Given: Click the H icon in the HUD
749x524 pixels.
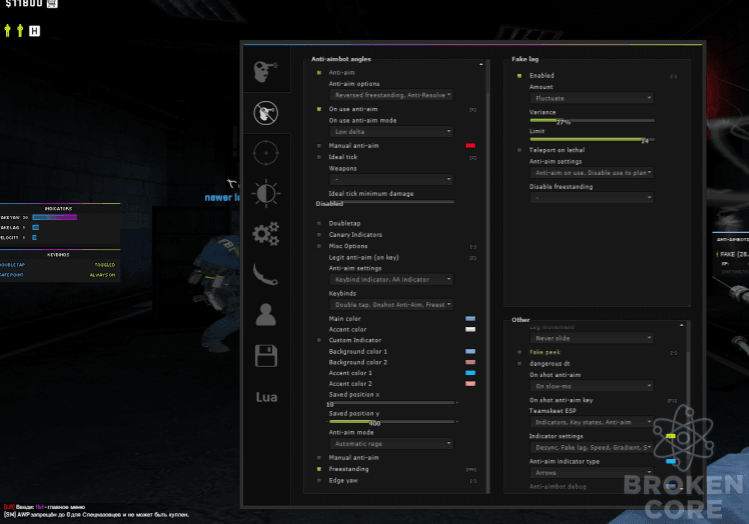Looking at the screenshot, I should 34,31.
